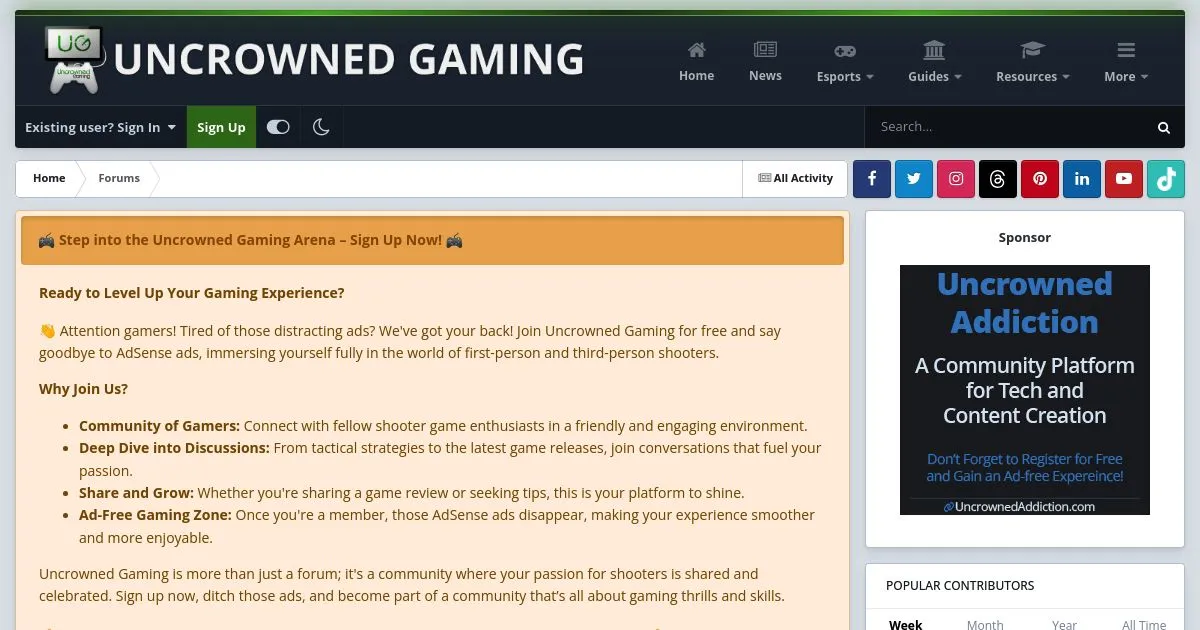Image resolution: width=1200 pixels, height=630 pixels.
Task: Click 'Deep Dive into Discussions:' bullet text
Action: pos(174,448)
